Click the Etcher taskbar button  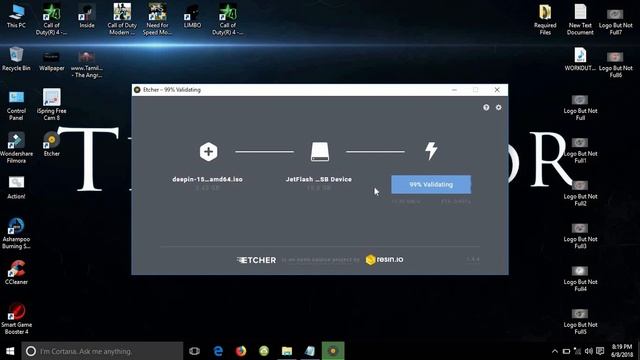click(333, 351)
